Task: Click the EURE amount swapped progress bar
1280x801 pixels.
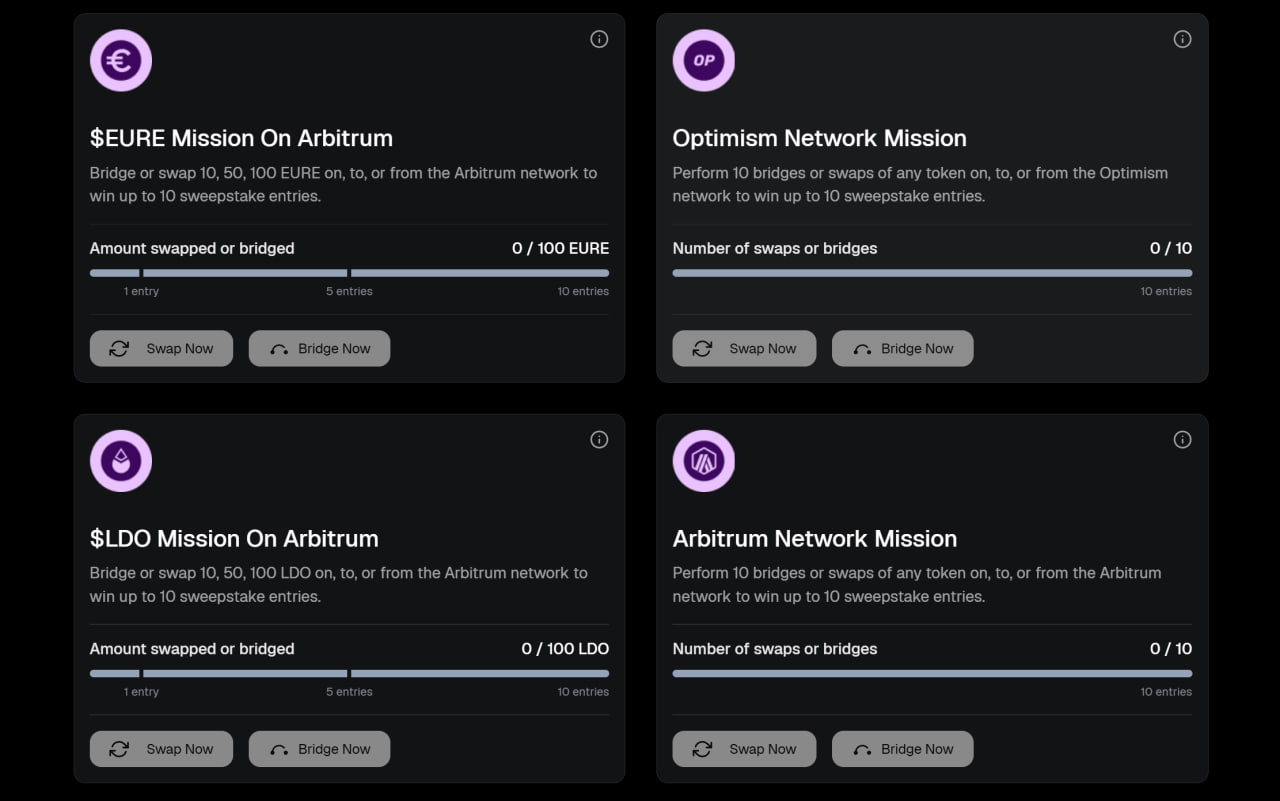Action: coord(349,273)
